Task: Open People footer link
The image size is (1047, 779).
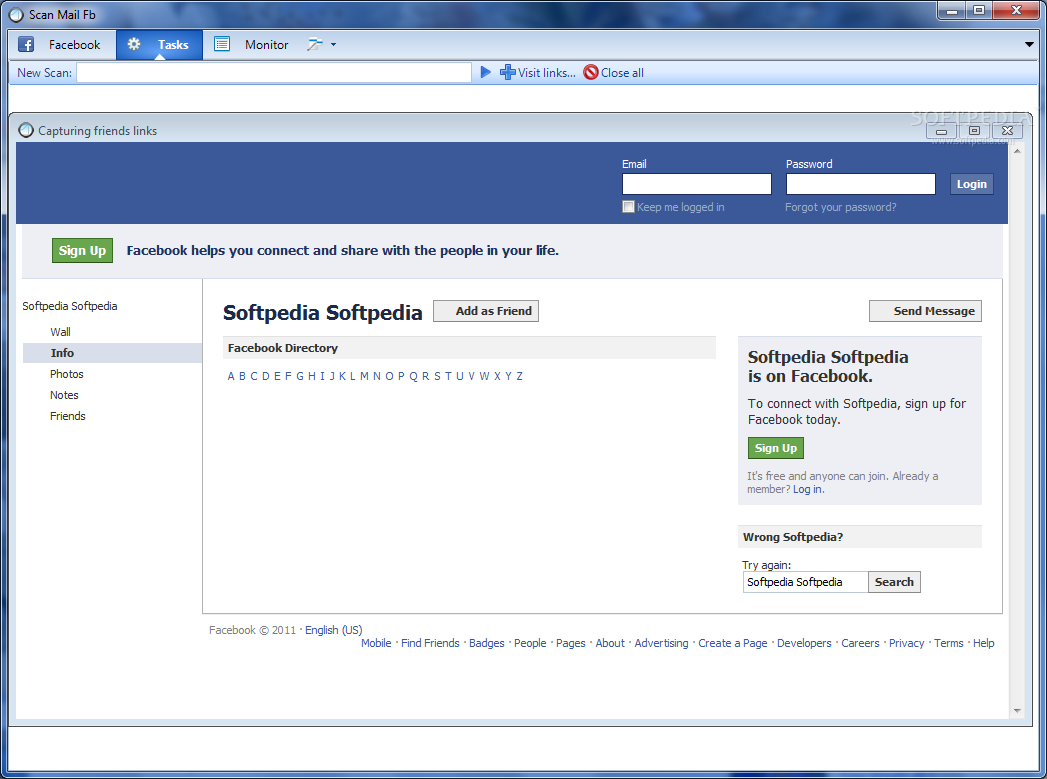Action: [530, 643]
